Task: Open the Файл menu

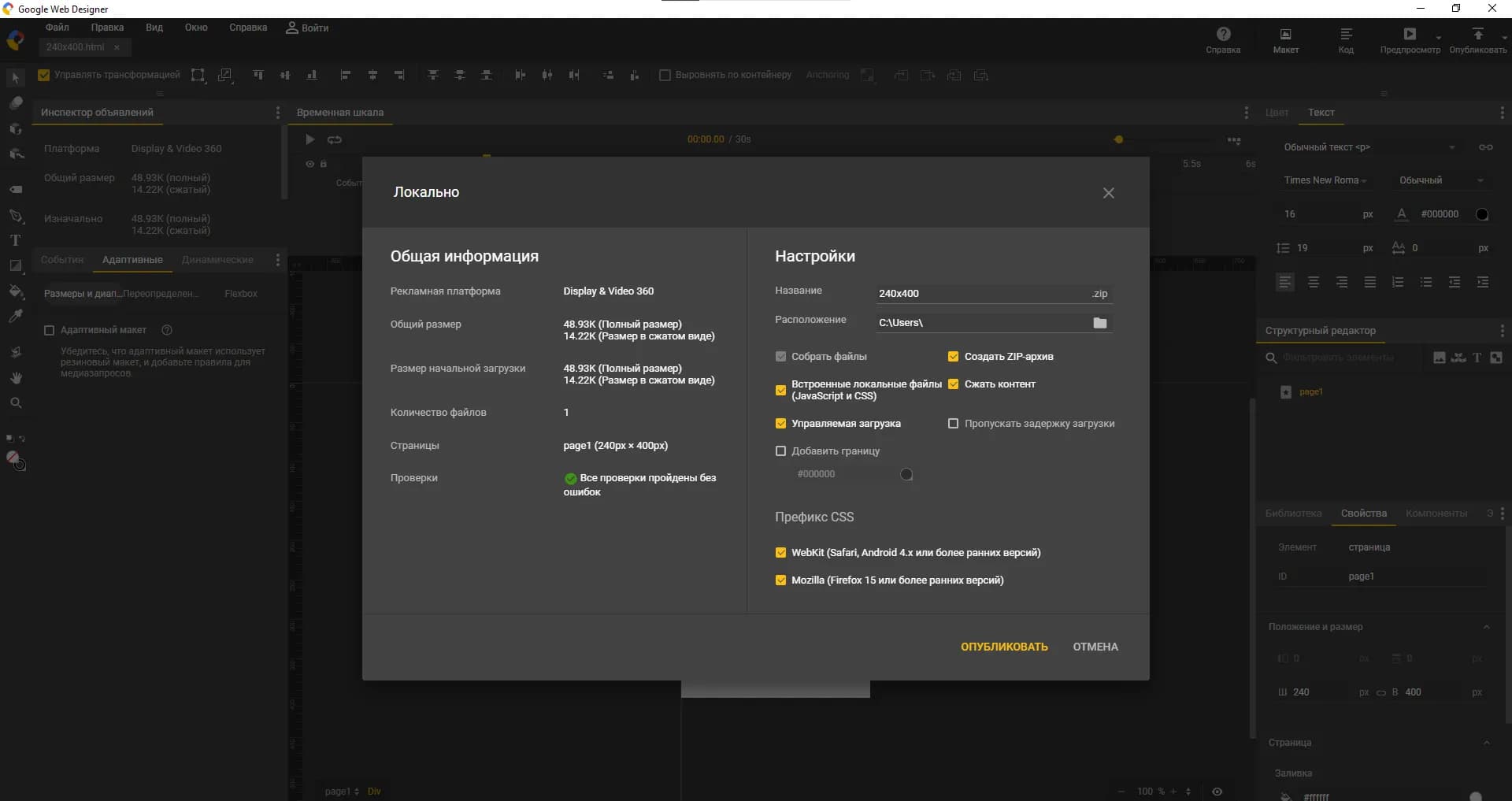Action: tap(57, 28)
